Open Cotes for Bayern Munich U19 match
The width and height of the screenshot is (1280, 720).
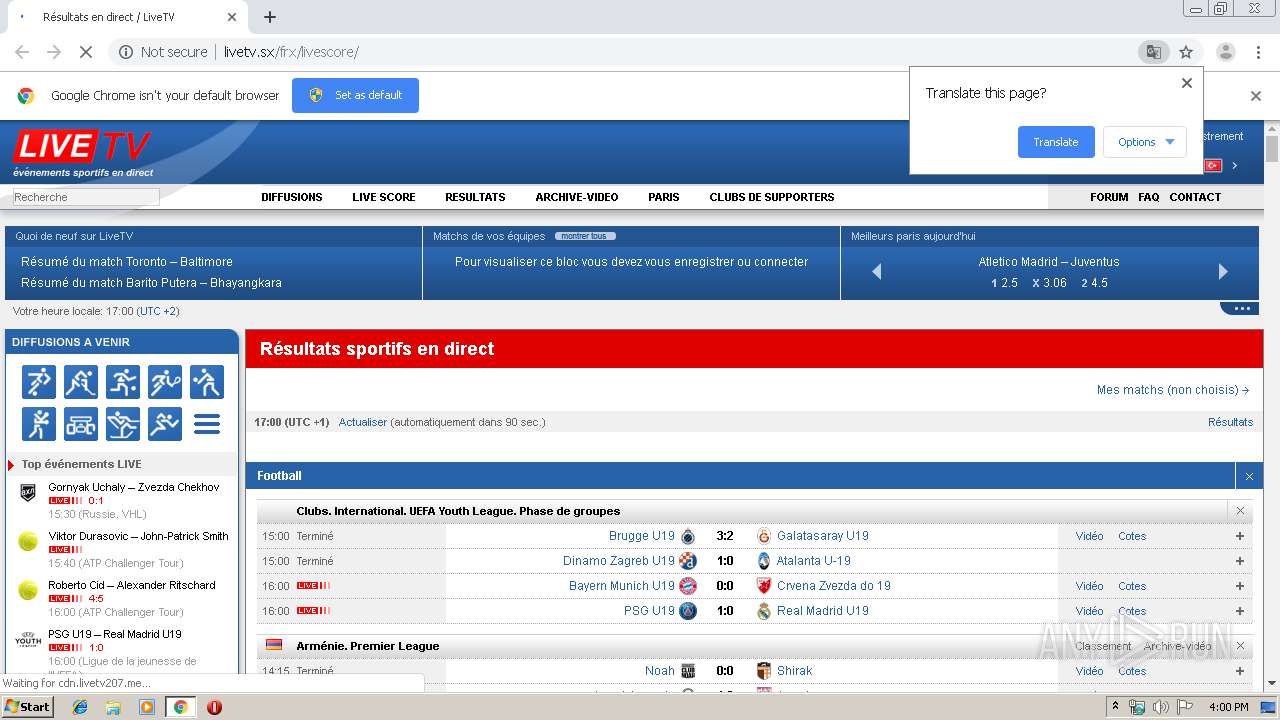pos(1132,586)
